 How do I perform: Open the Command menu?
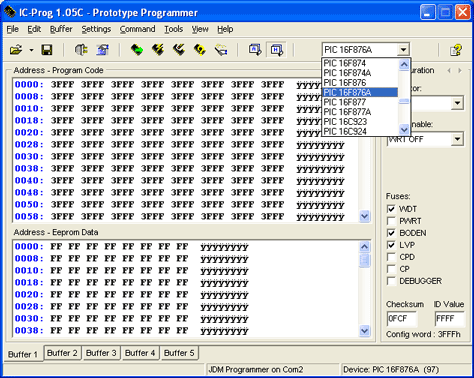coord(137,29)
